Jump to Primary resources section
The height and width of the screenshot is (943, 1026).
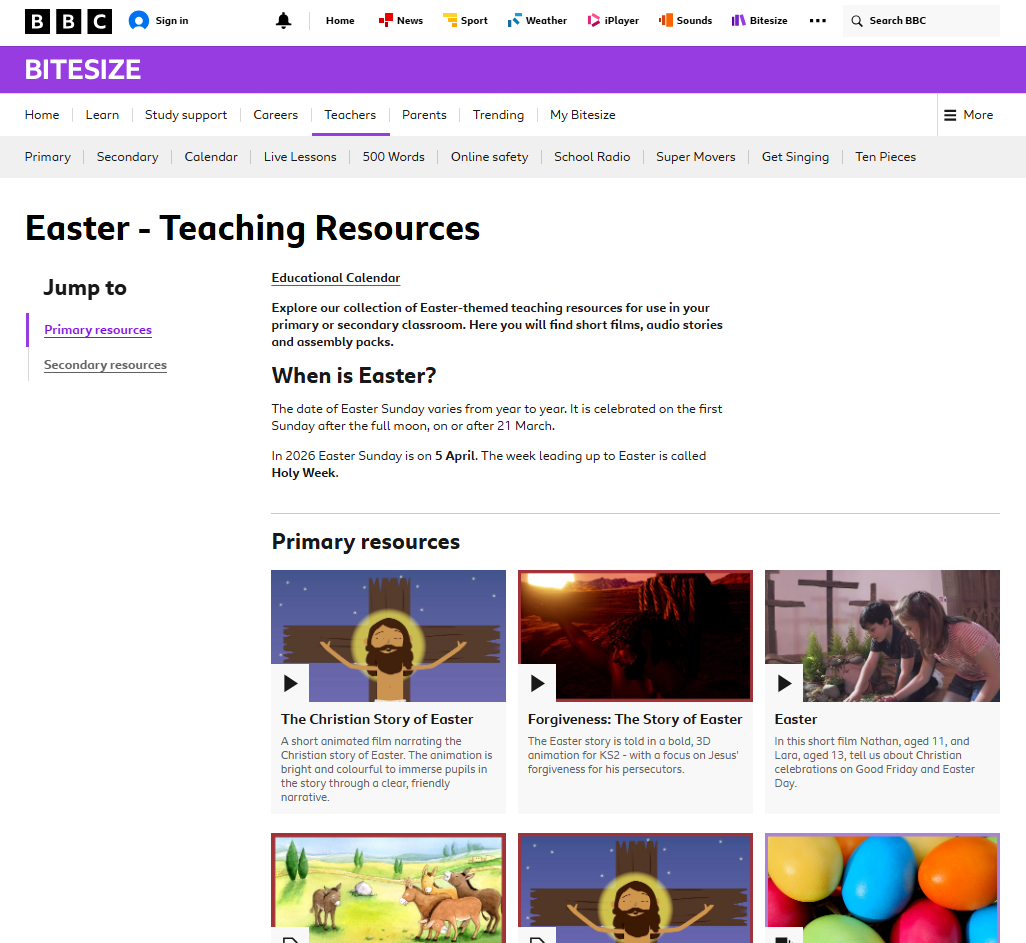(98, 330)
